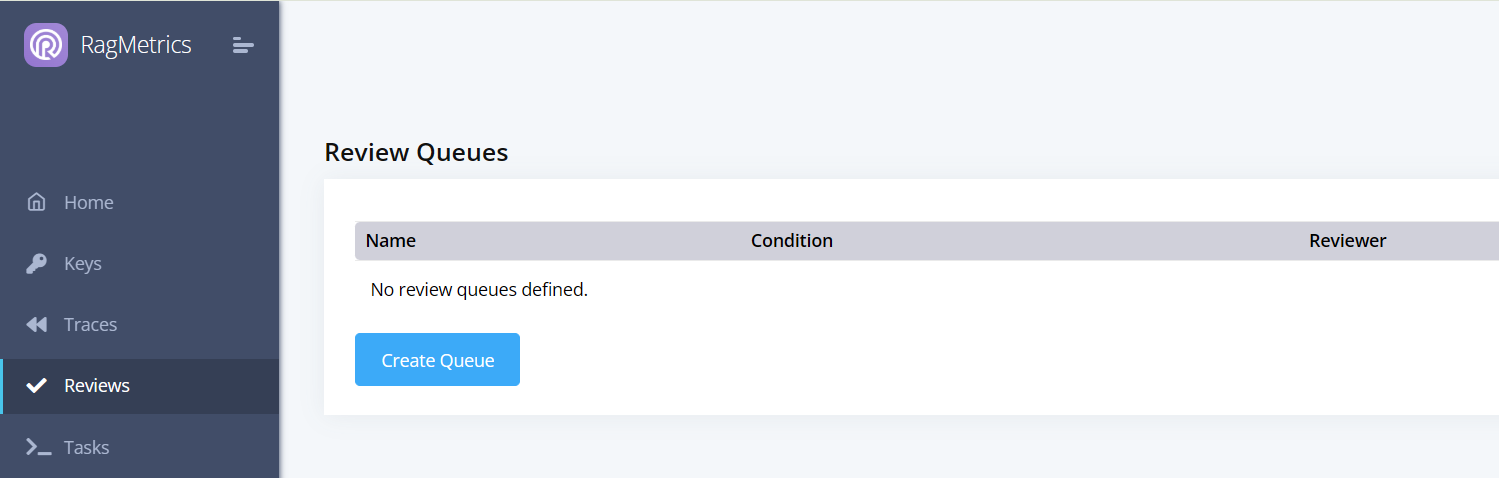This screenshot has height=478, width=1499.
Task: Click the terminal prompt icon beside Tasks
Action: click(38, 447)
